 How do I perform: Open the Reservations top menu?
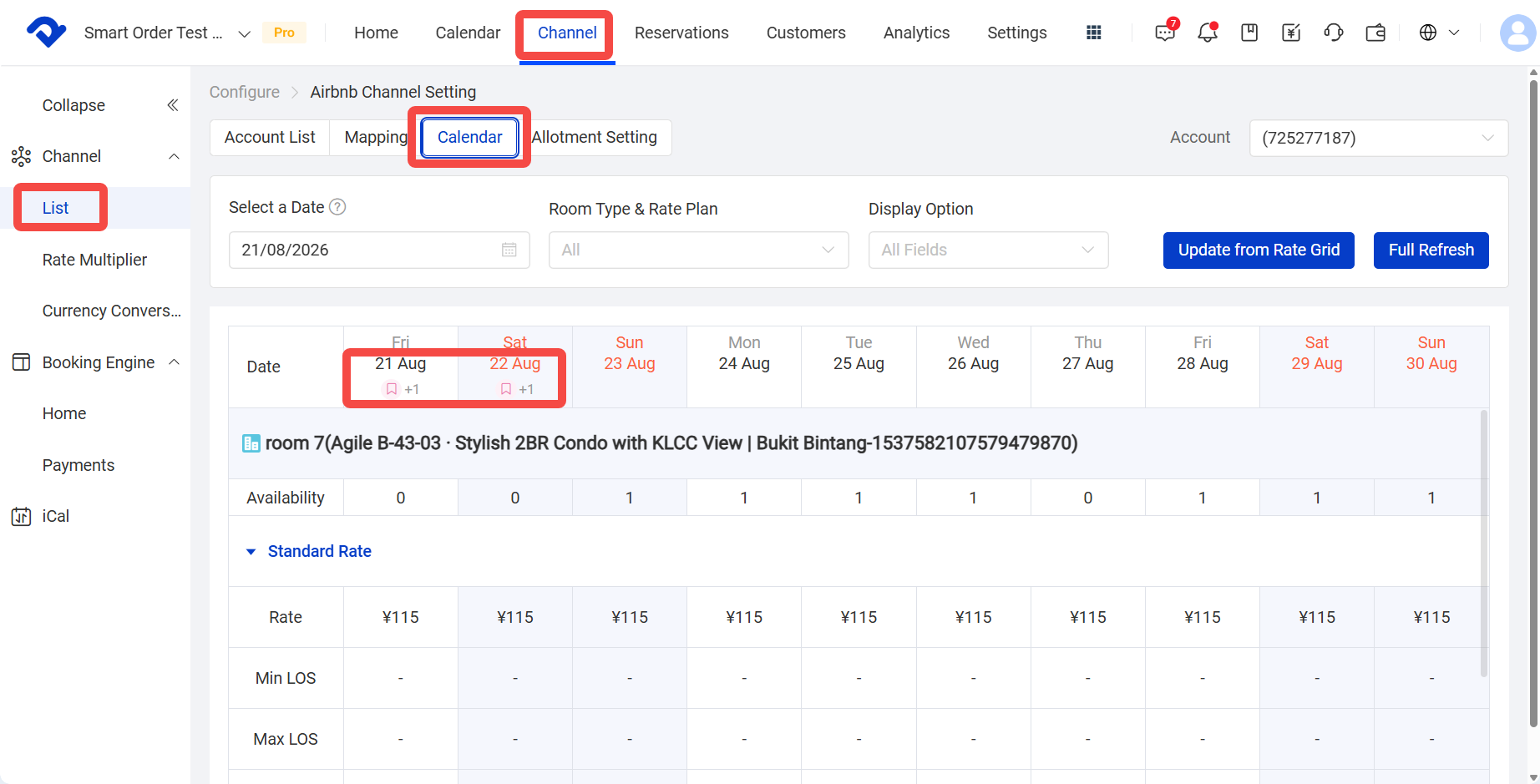(x=681, y=33)
